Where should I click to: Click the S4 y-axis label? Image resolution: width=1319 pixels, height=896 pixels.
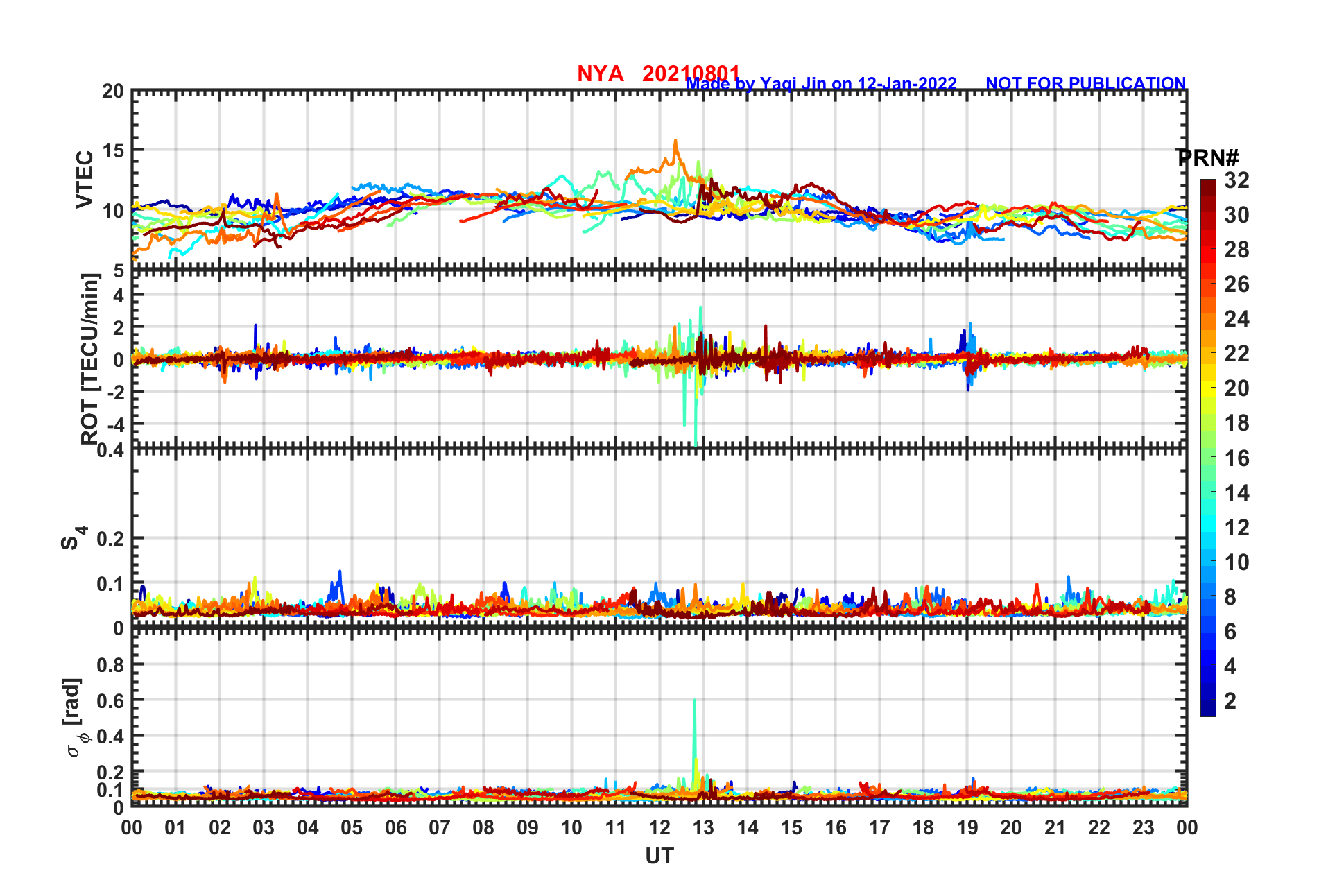tap(74, 537)
